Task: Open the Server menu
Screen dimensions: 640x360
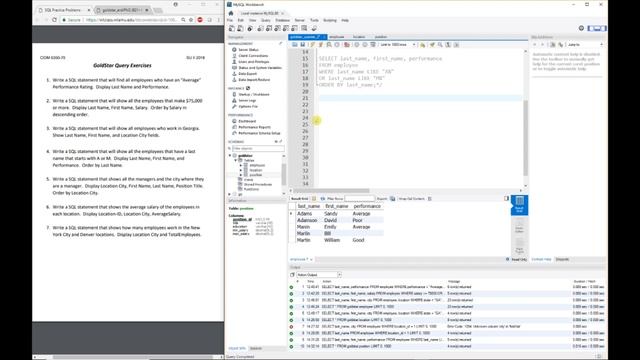Action: (x=300, y=20)
